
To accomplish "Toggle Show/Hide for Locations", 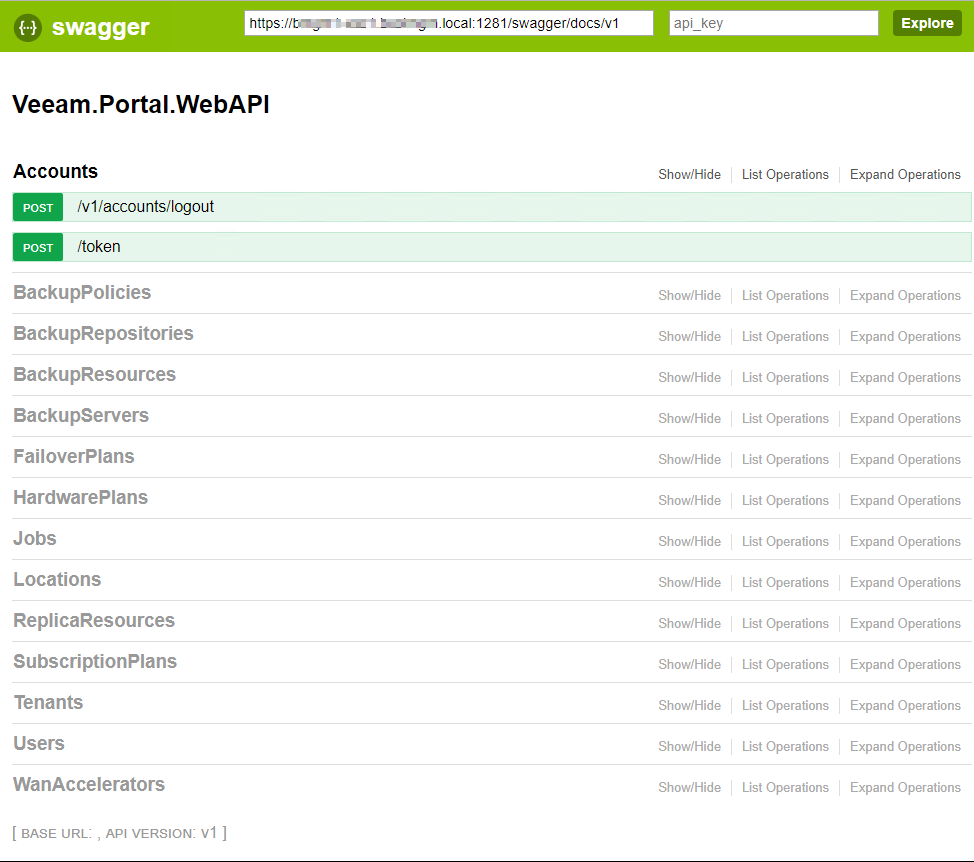I will [x=690, y=583].
